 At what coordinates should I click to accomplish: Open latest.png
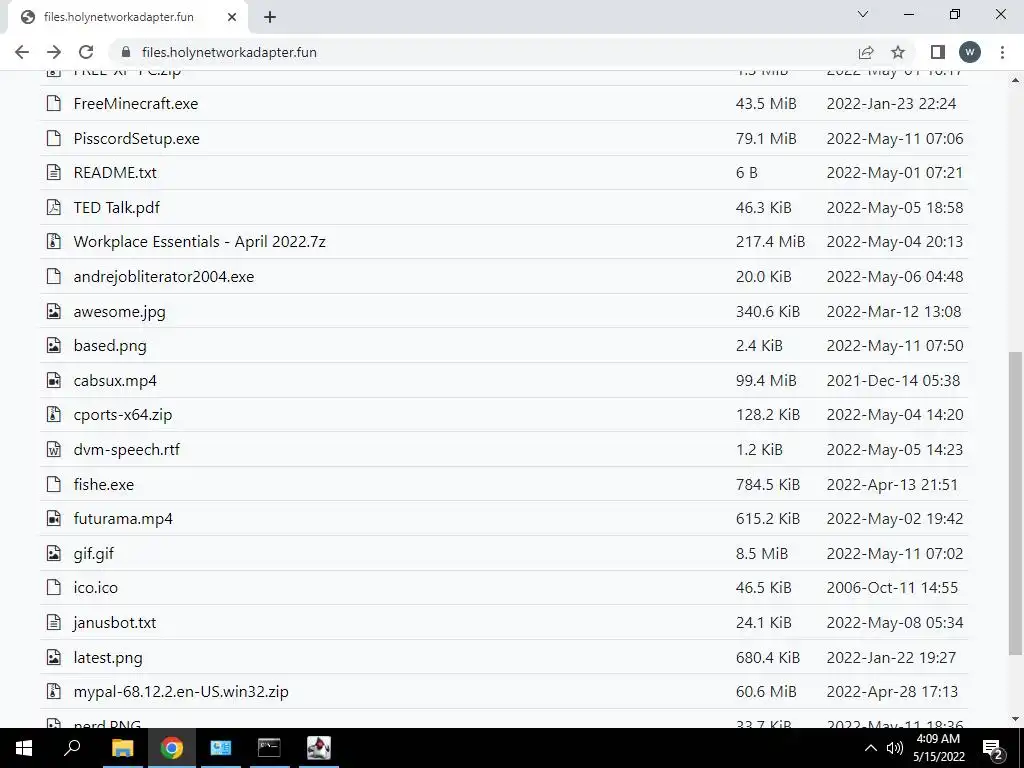click(108, 657)
